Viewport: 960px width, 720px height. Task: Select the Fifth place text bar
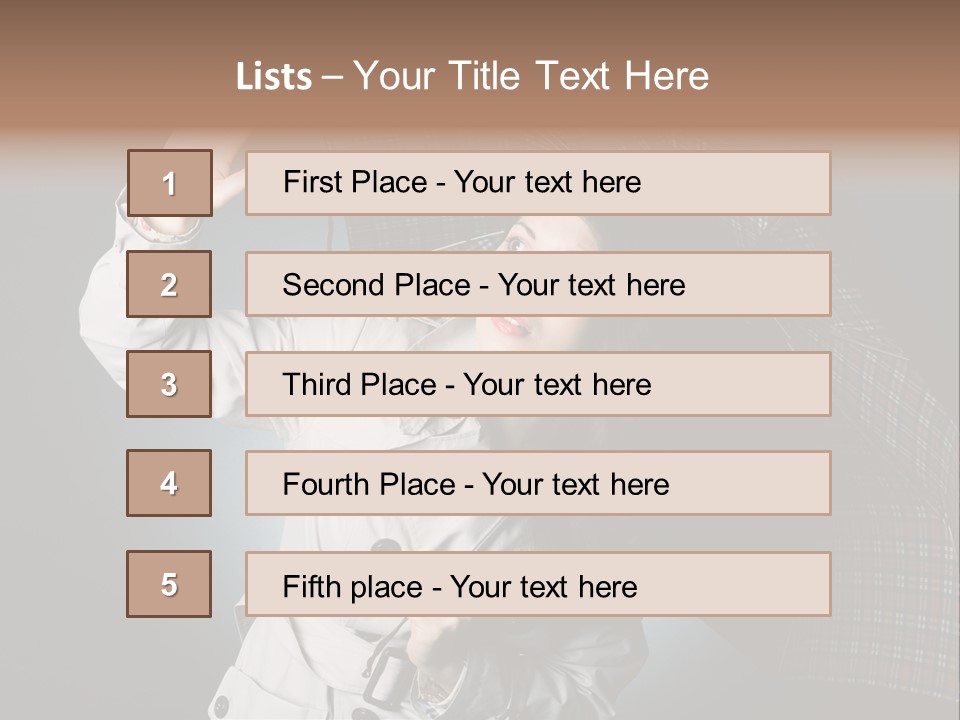point(538,584)
